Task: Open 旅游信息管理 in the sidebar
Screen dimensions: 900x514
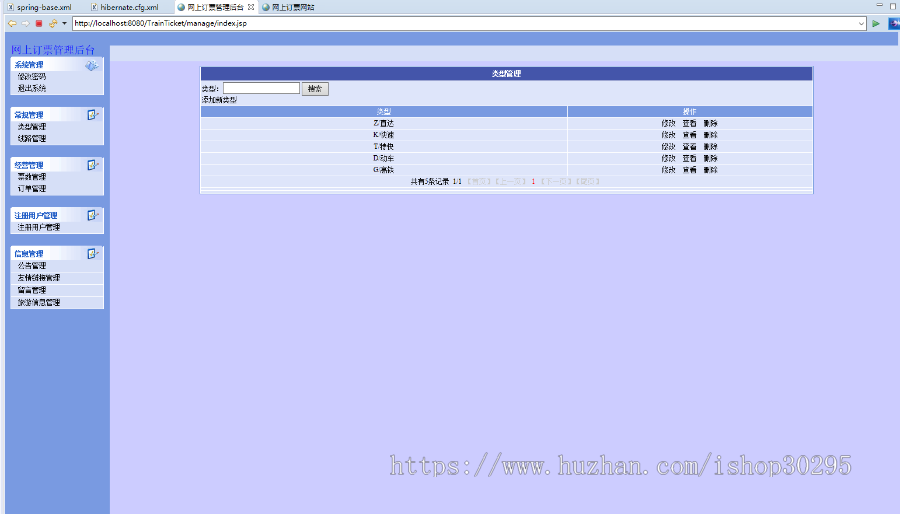Action: [38, 302]
